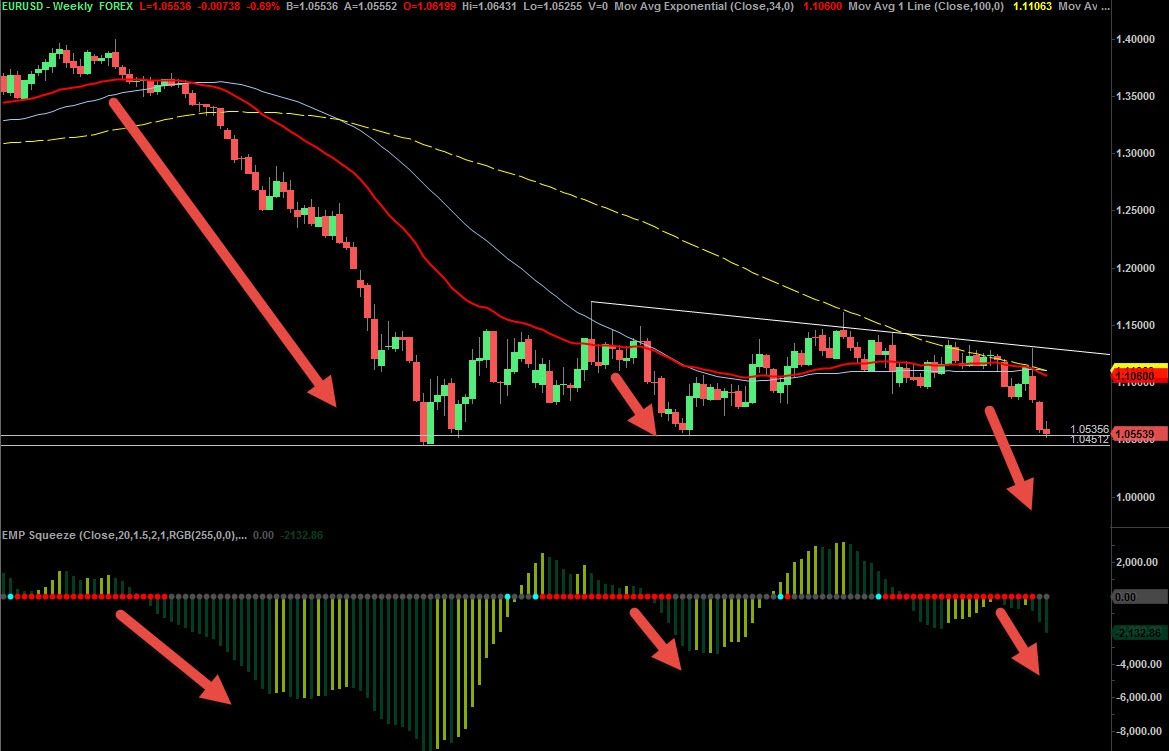Screen dimensions: 1169x751
Task: Click the 1.25000 price axis label
Action: 1135,210
